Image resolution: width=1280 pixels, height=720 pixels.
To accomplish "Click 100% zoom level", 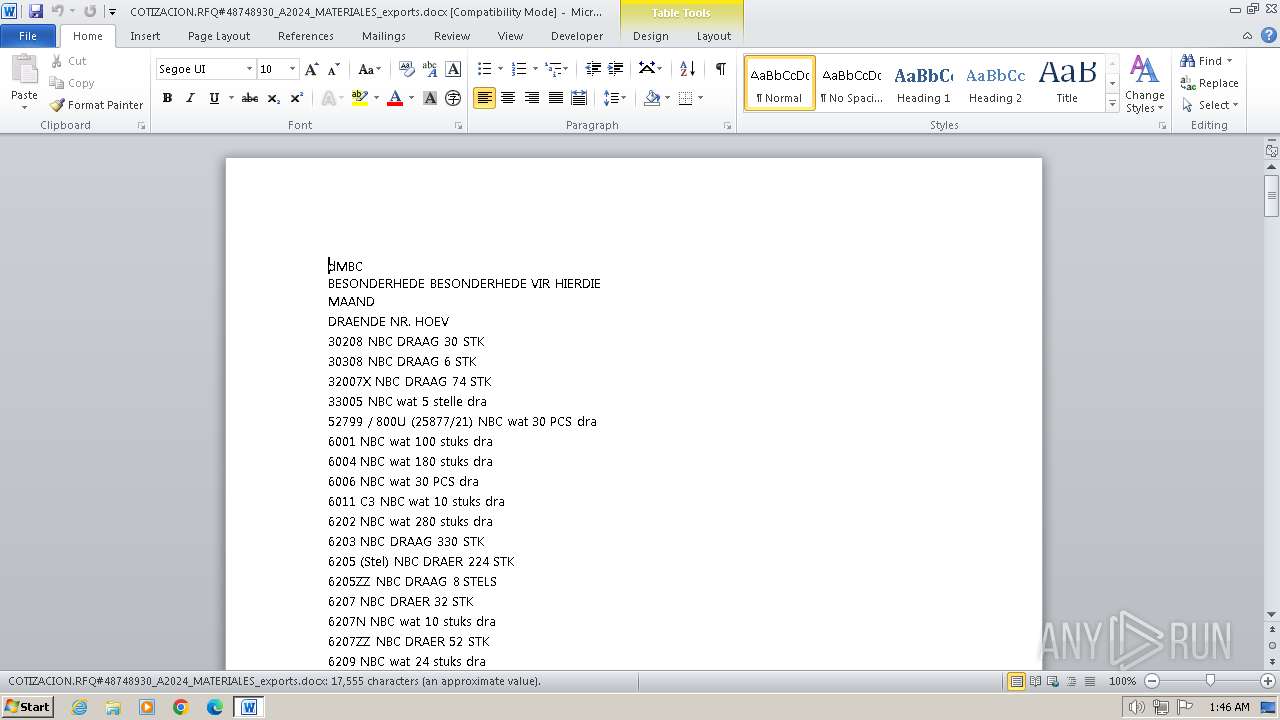I will click(1122, 681).
